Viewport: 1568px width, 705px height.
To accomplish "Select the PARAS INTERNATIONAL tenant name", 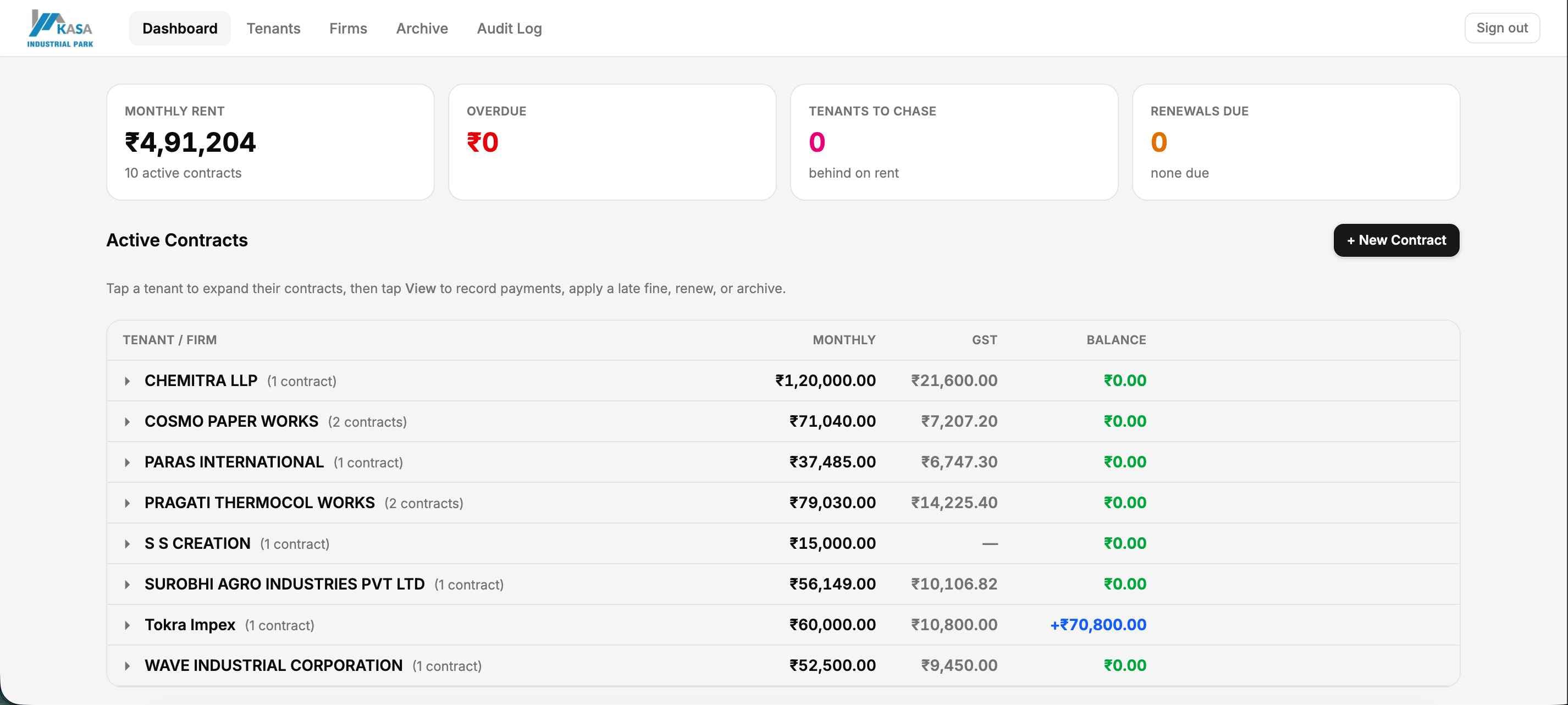I will coord(234,462).
